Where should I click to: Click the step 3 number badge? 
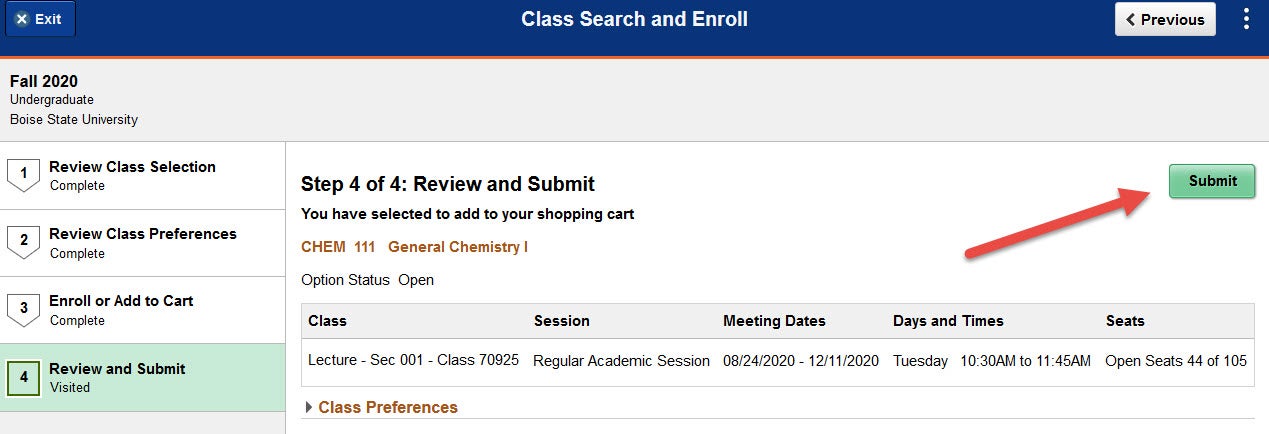(23, 309)
